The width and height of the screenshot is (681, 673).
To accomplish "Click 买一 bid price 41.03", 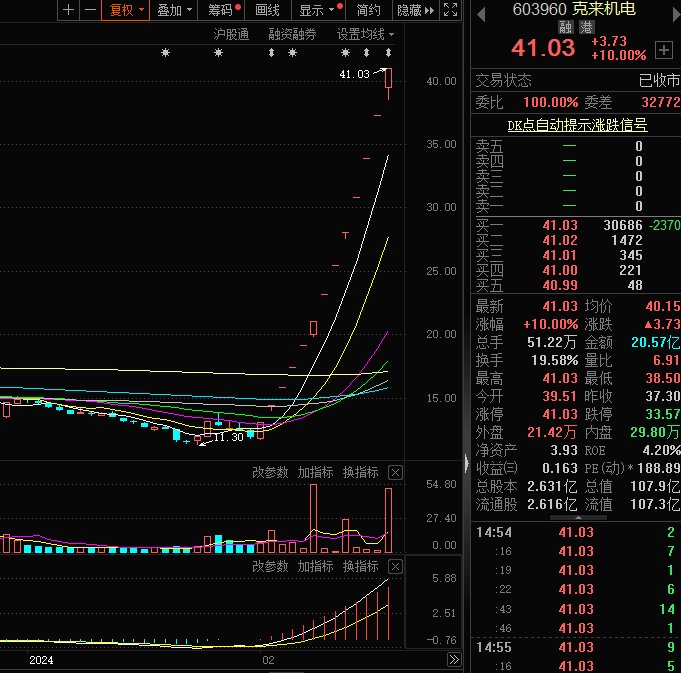I will tap(560, 225).
